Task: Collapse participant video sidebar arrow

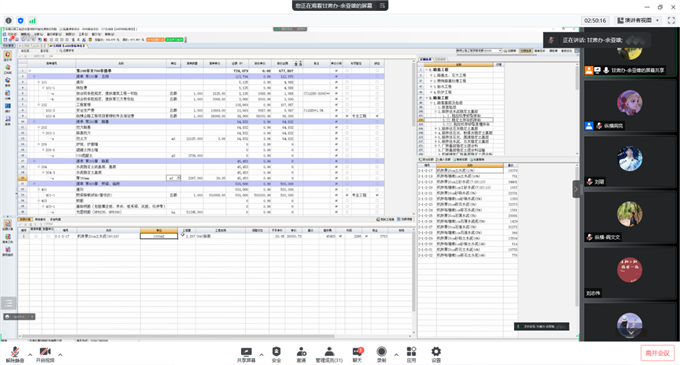Action: coord(576,189)
